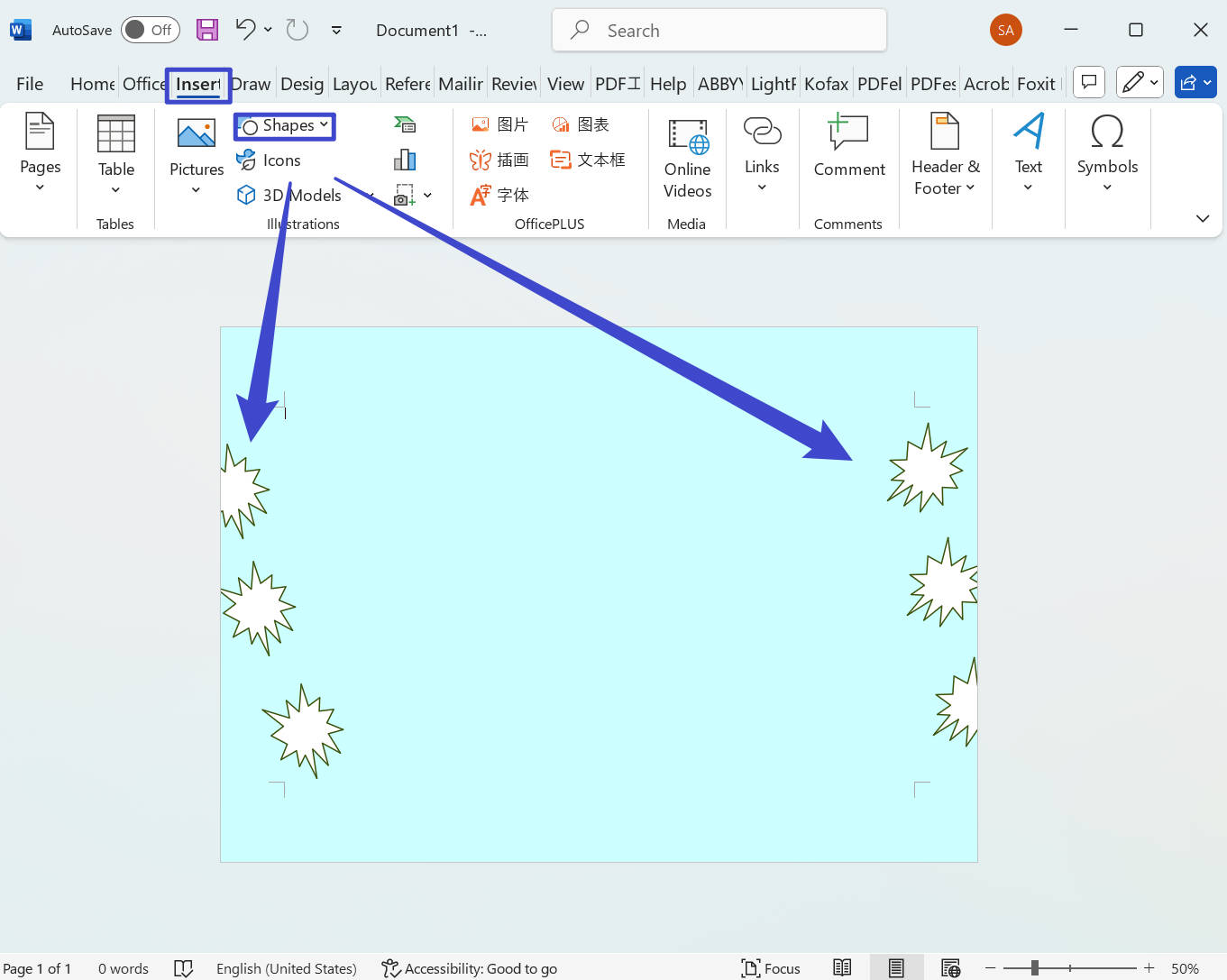Open the Symbols omega icon
Image resolution: width=1227 pixels, height=980 pixels.
coord(1107,132)
